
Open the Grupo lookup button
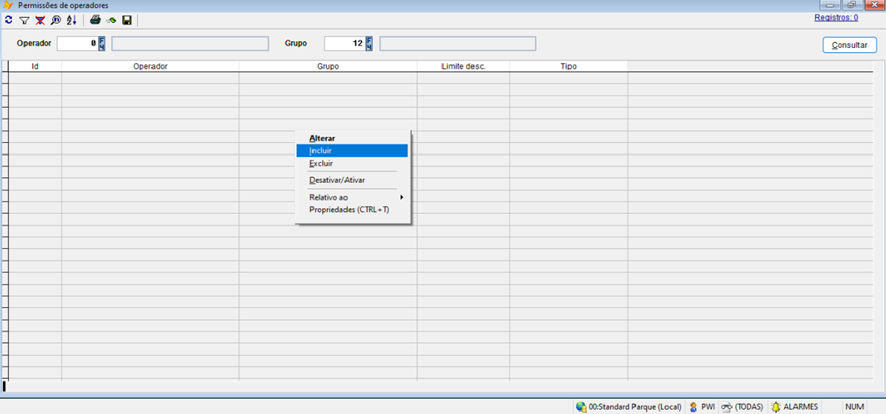coord(369,44)
